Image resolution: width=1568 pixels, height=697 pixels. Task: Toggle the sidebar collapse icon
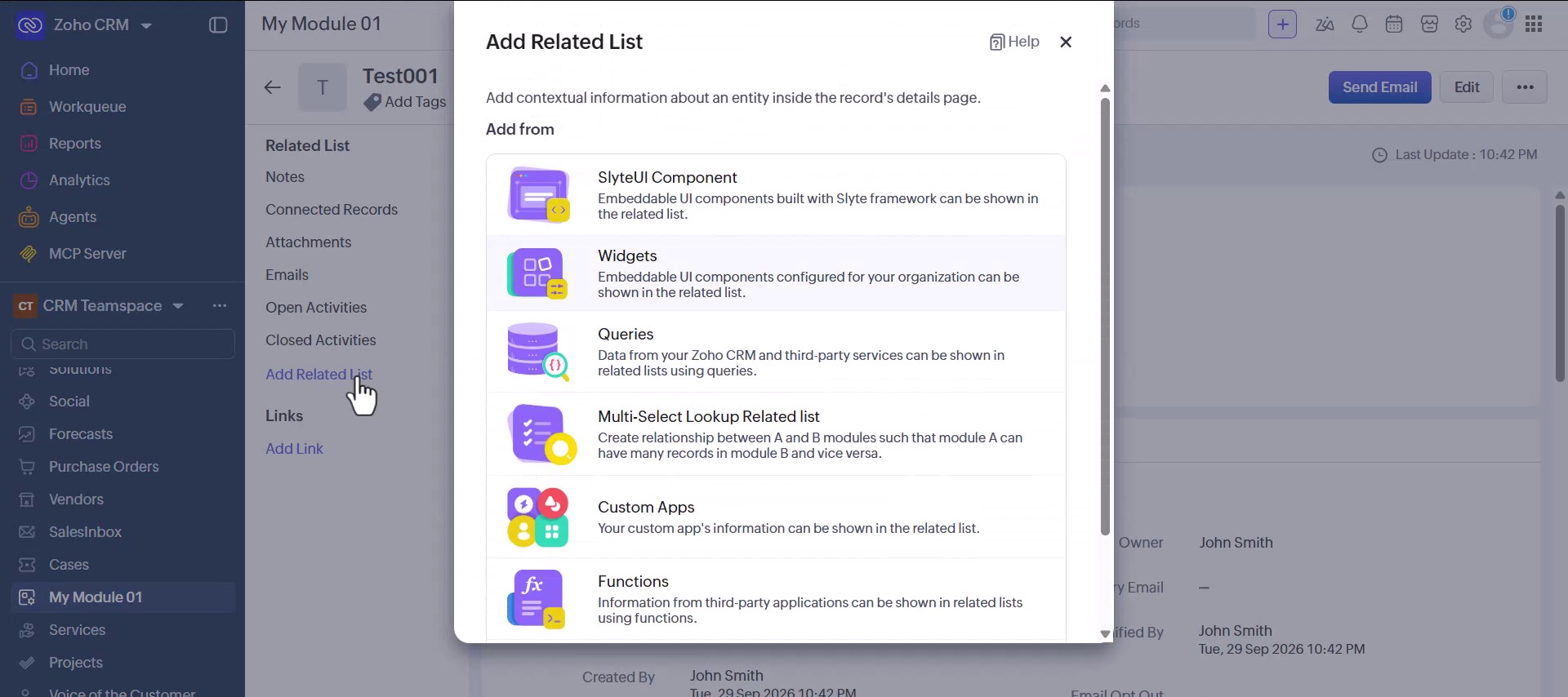(x=218, y=25)
